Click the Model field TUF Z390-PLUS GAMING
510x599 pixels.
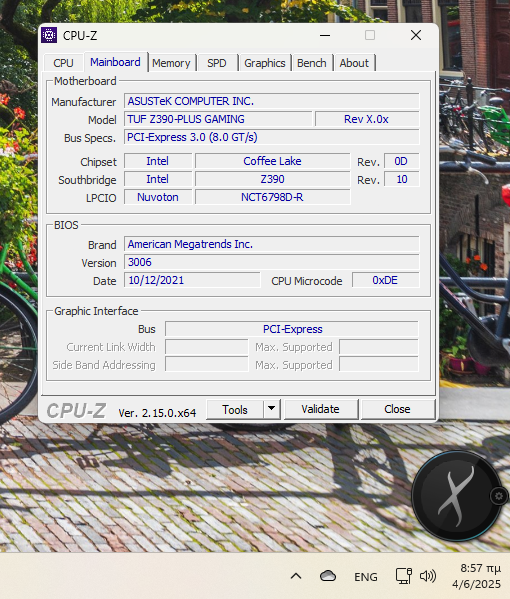click(218, 119)
